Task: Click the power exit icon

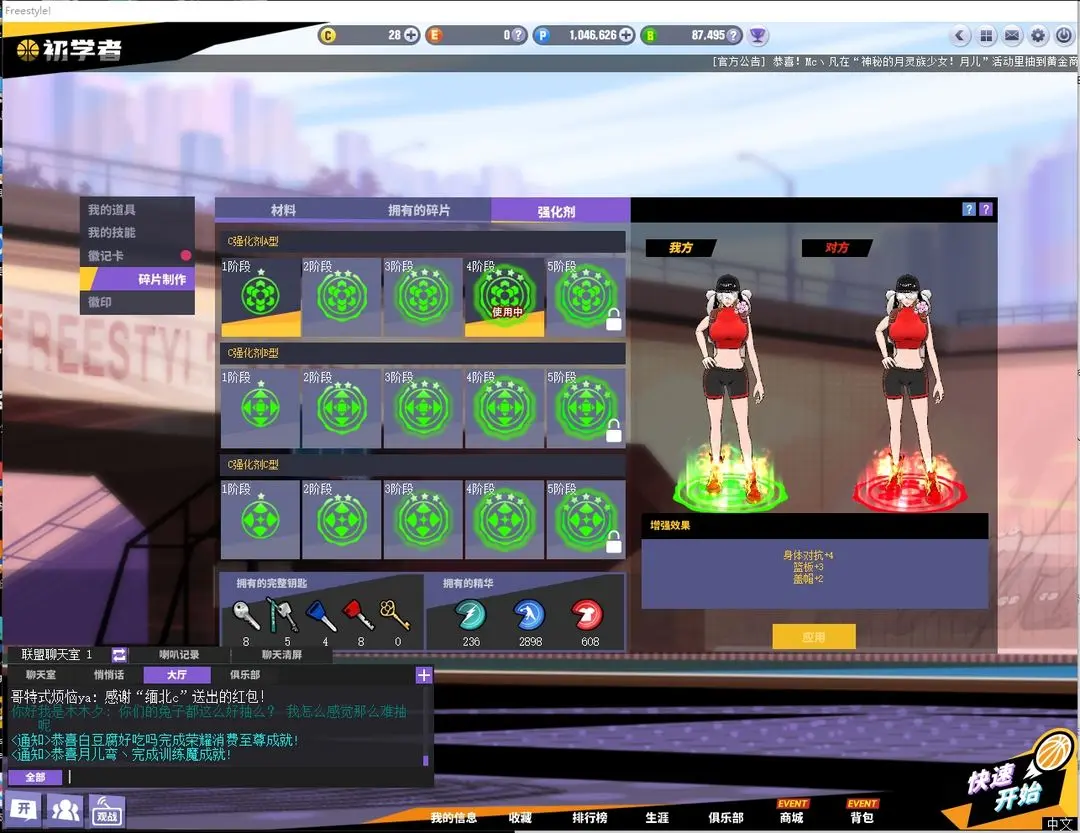Action: tap(1064, 36)
